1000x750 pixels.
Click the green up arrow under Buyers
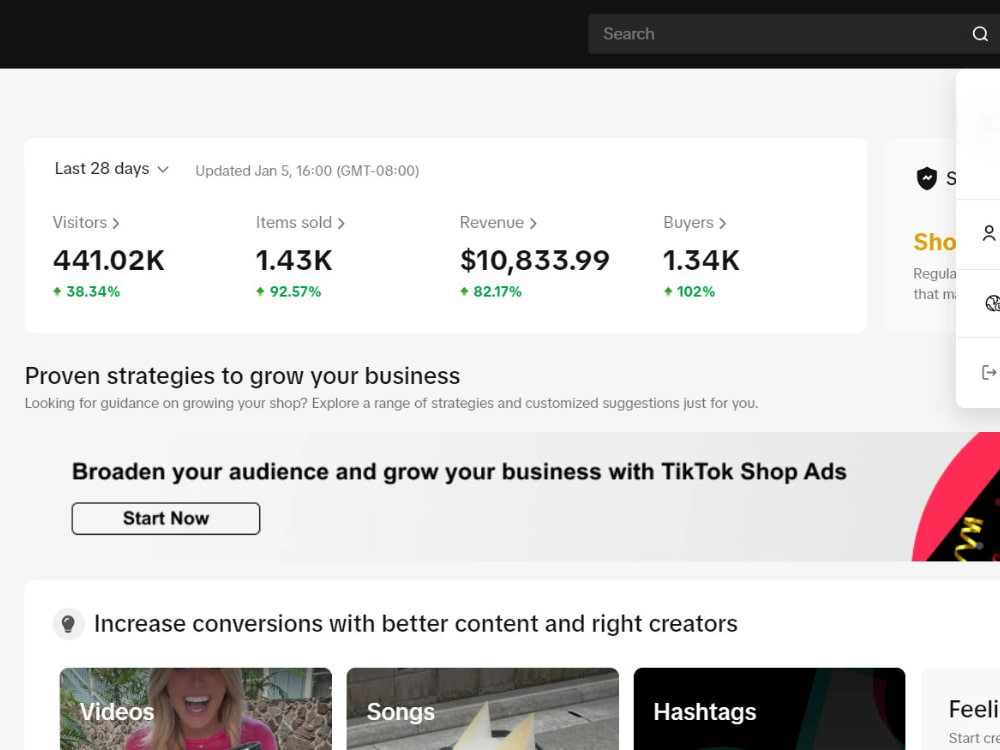668,291
